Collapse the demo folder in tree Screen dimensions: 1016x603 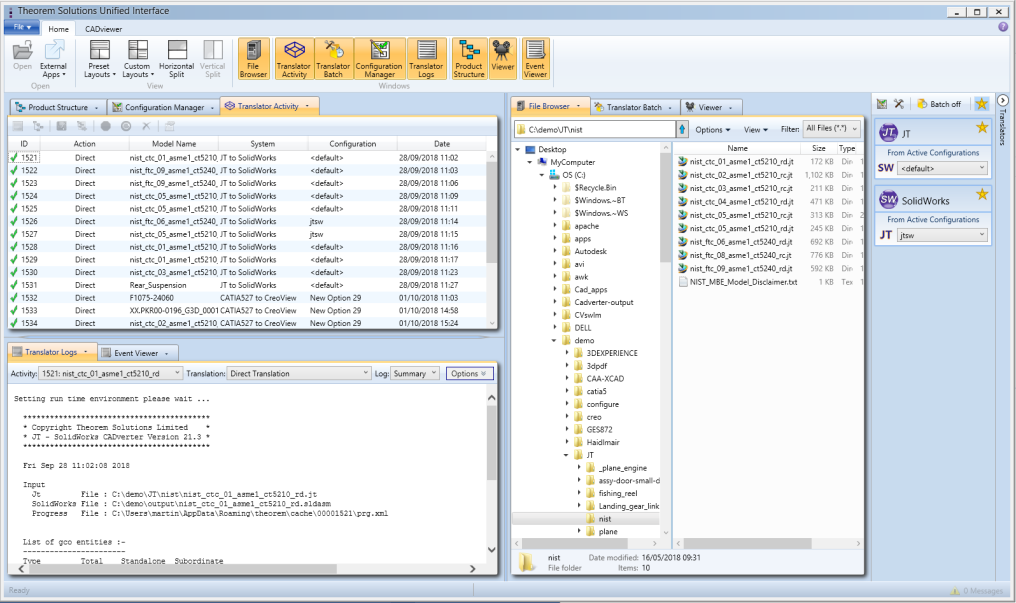554,341
